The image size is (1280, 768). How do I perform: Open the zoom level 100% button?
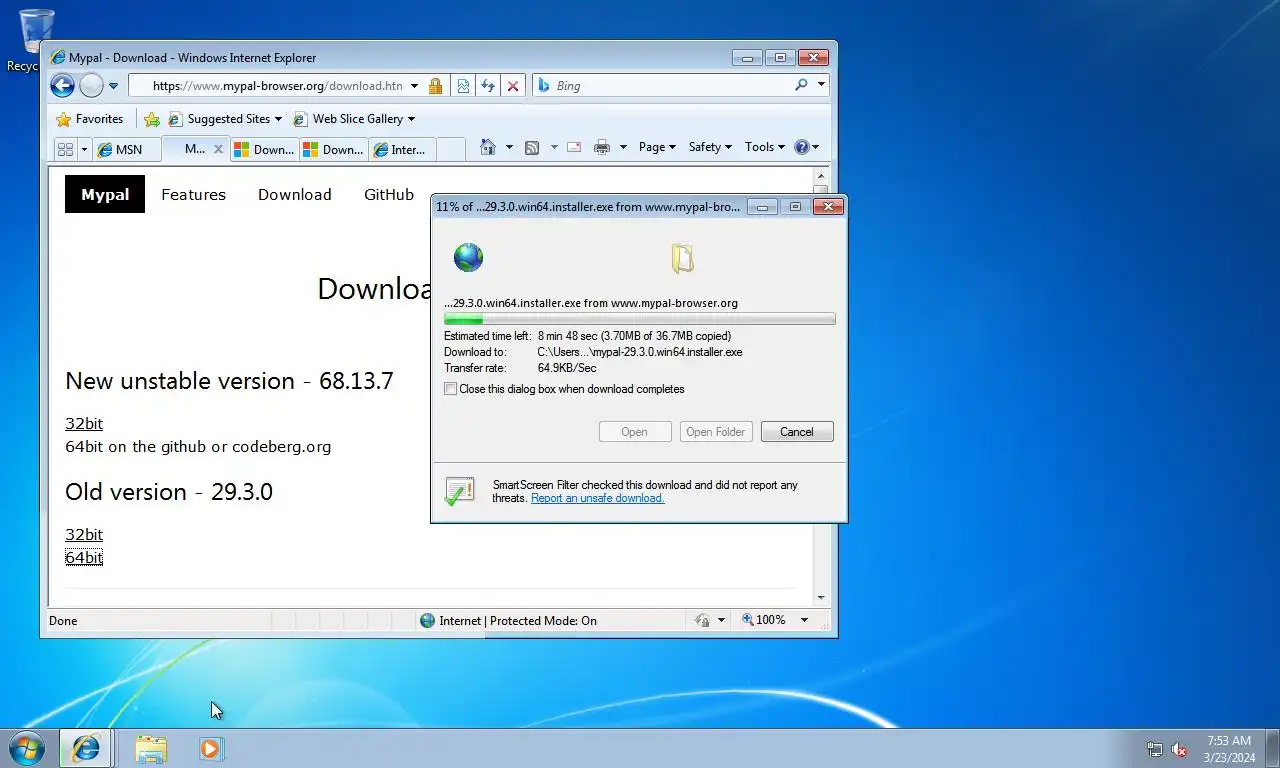(x=765, y=620)
